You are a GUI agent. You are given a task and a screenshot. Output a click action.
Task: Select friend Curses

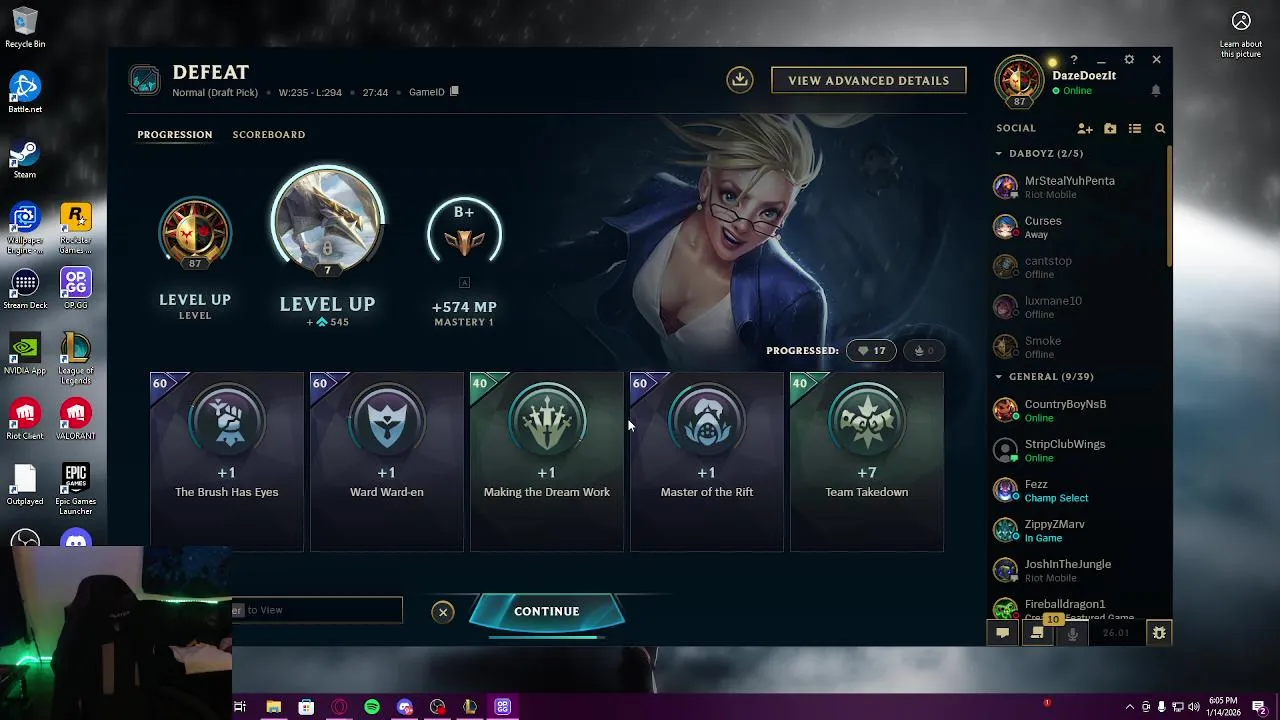1078,227
